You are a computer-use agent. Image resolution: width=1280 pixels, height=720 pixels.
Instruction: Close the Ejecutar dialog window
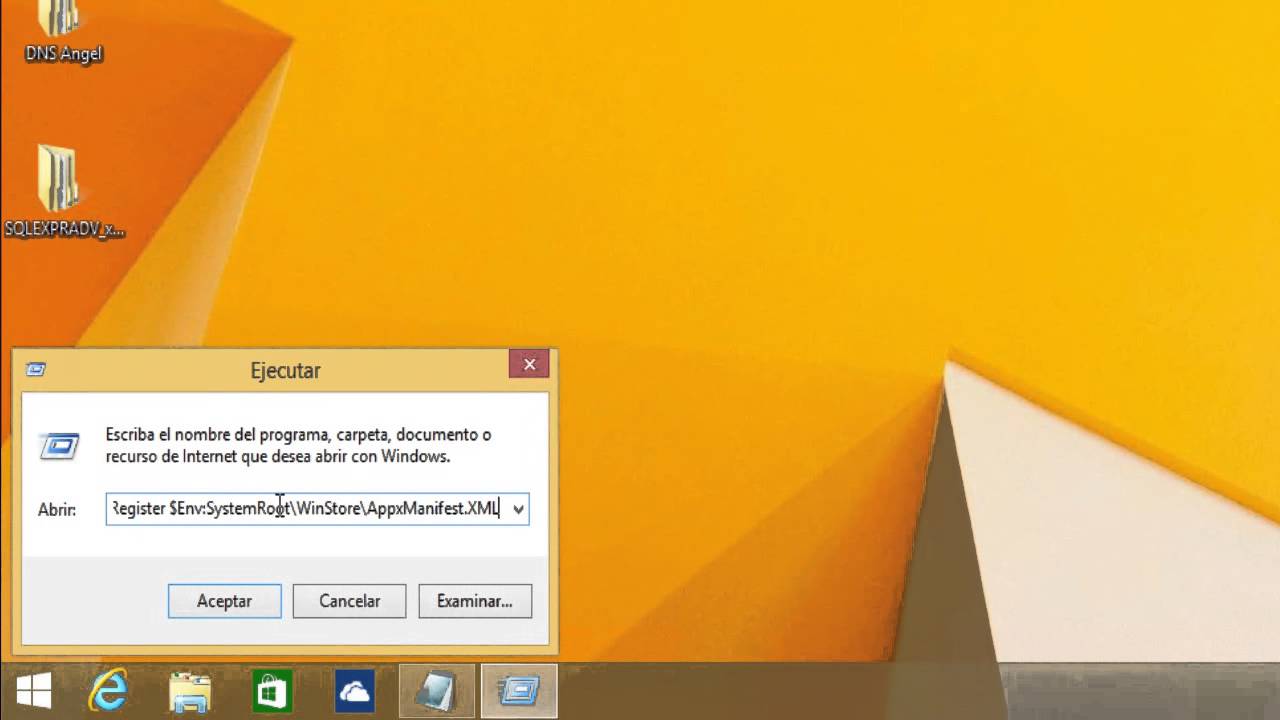[529, 364]
